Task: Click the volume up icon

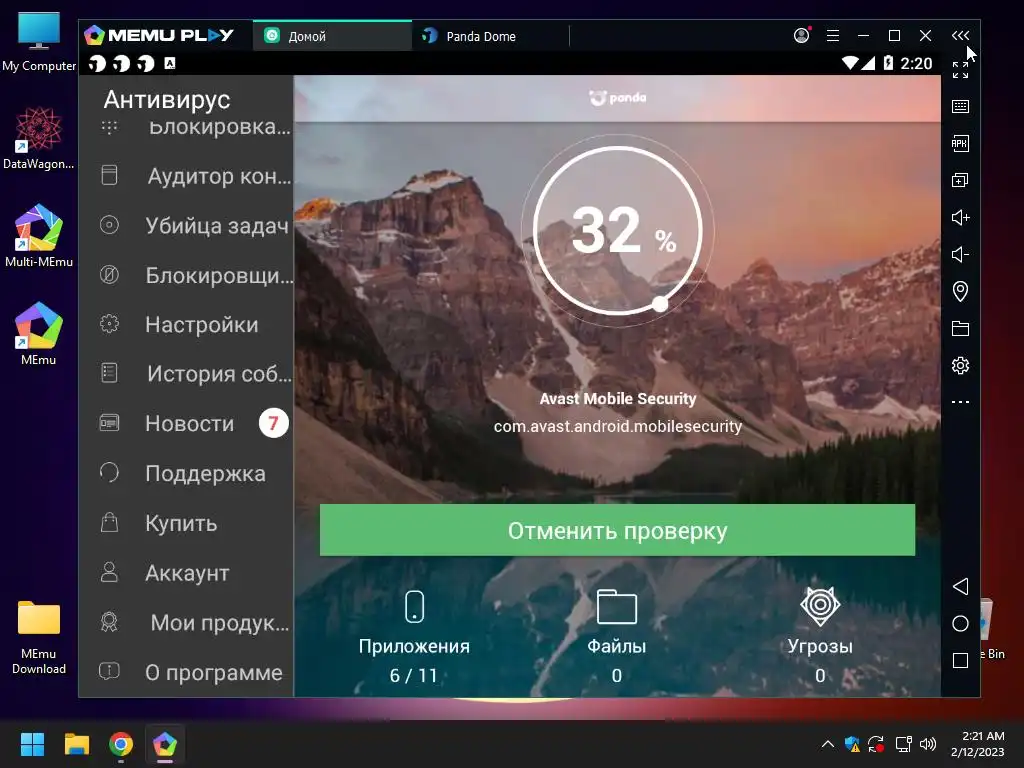Action: pos(960,217)
